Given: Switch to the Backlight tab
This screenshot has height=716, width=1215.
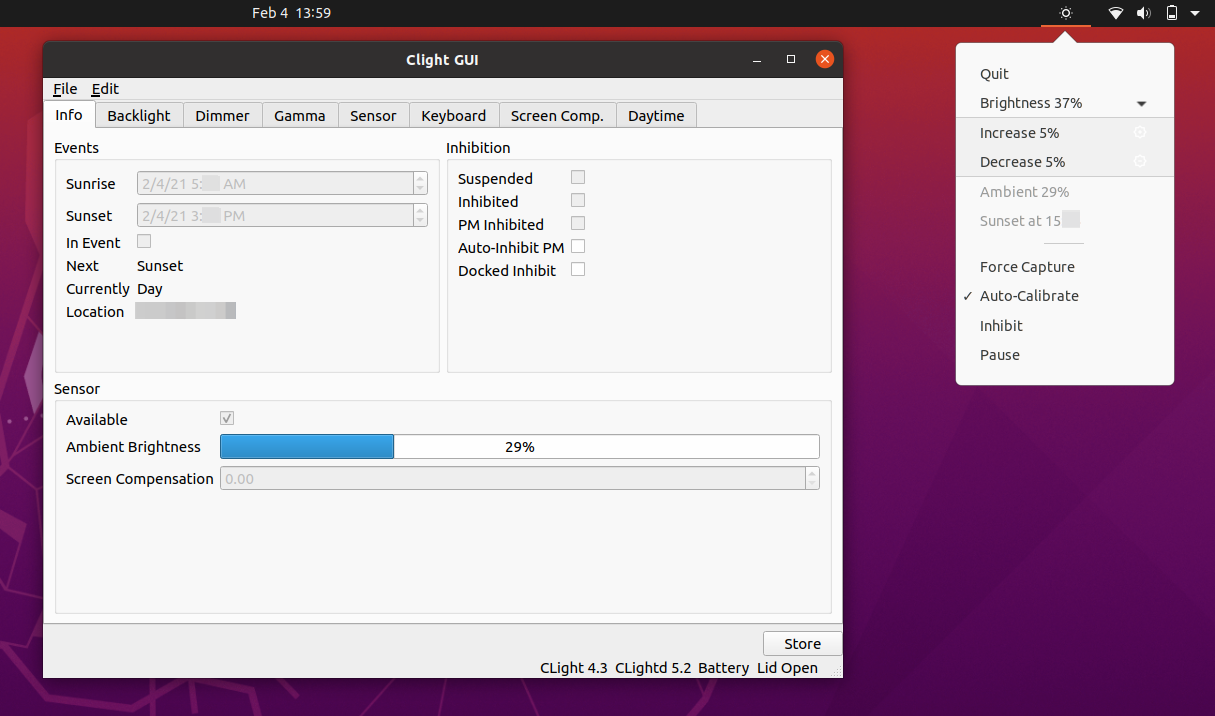Looking at the screenshot, I should (x=139, y=115).
